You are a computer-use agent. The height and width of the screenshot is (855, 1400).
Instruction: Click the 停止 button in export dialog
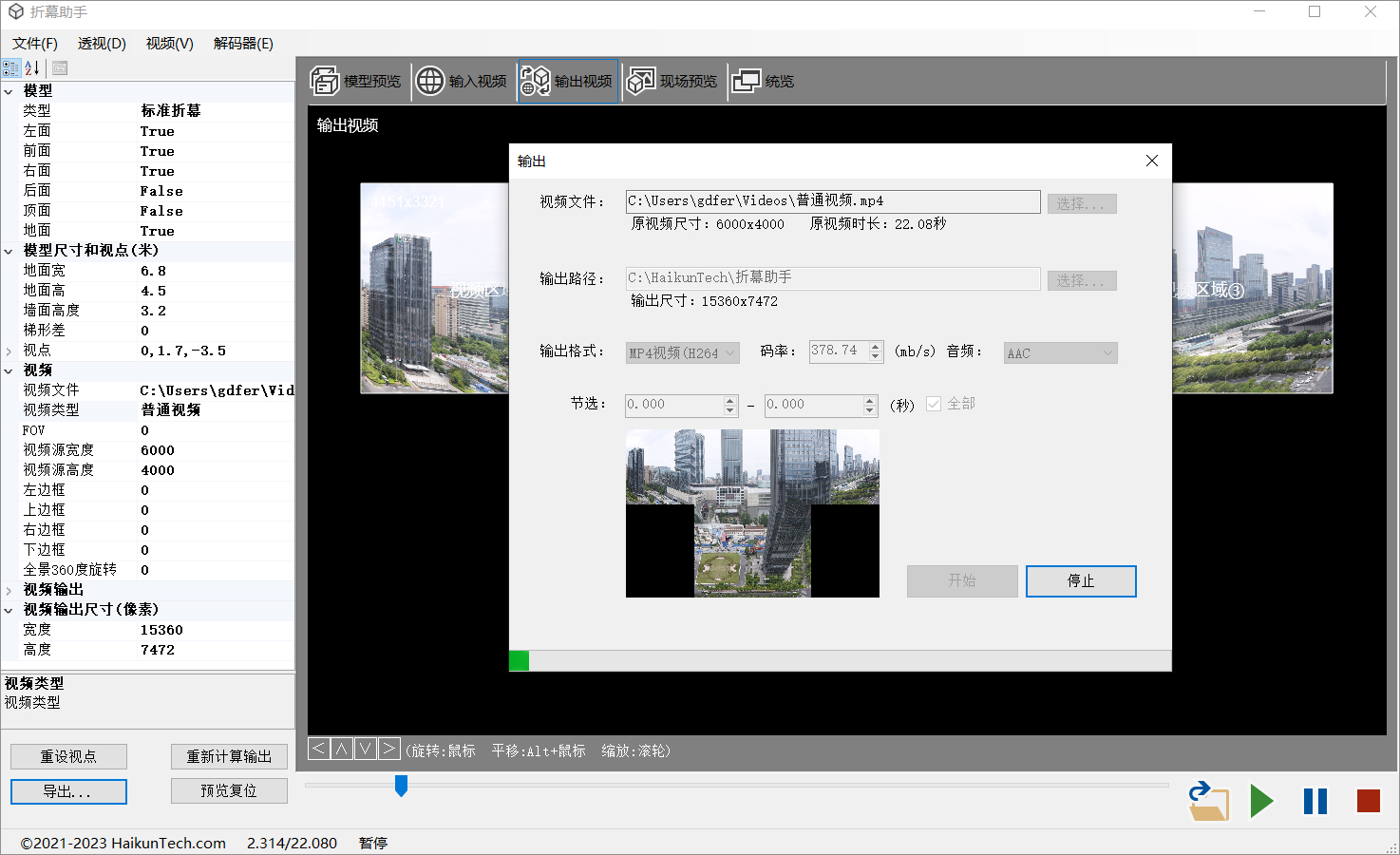pyautogui.click(x=1081, y=581)
